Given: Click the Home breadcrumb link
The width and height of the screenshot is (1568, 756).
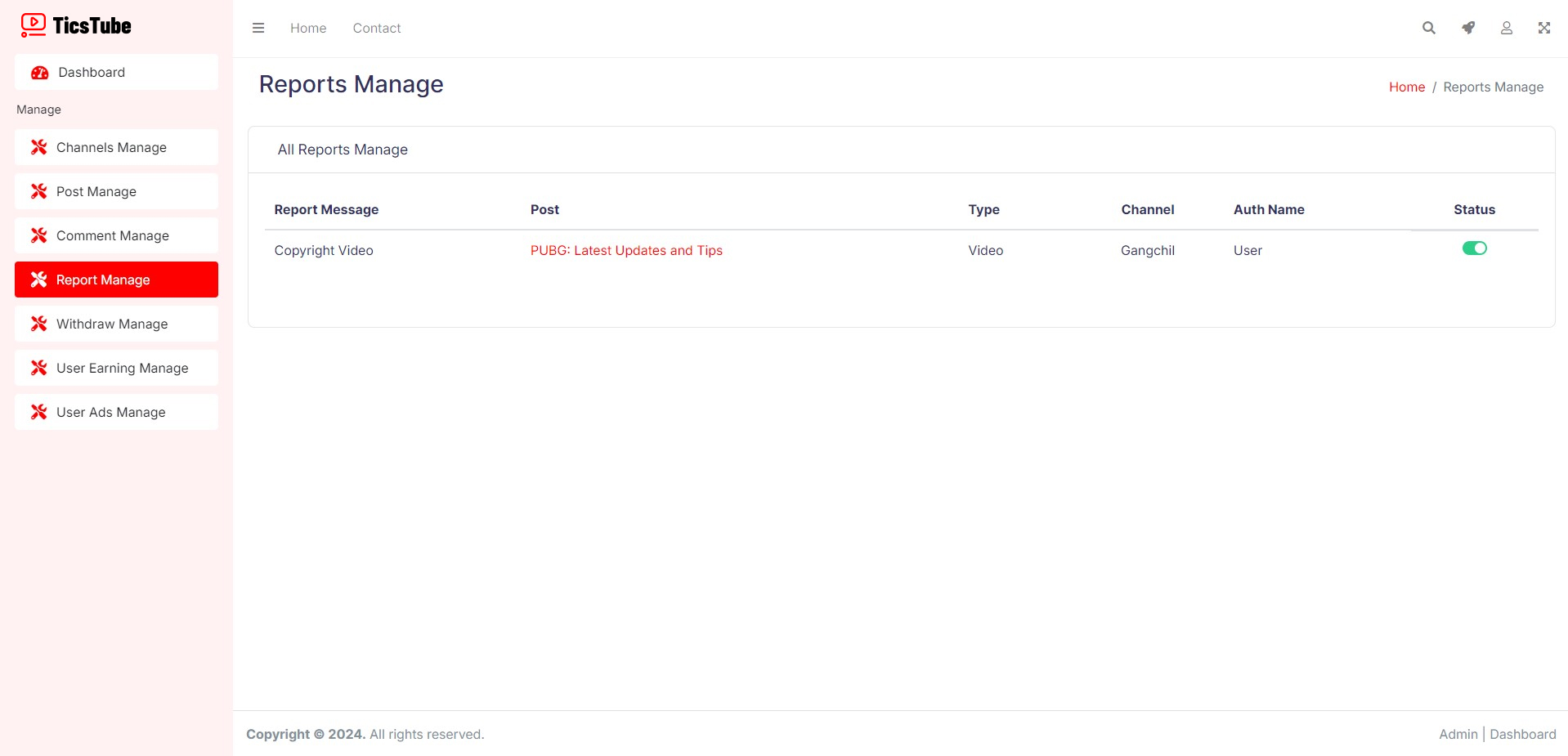Looking at the screenshot, I should 1406,87.
